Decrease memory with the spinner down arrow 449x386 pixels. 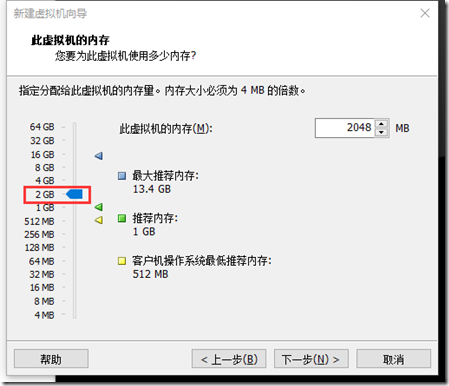pyautogui.click(x=381, y=132)
